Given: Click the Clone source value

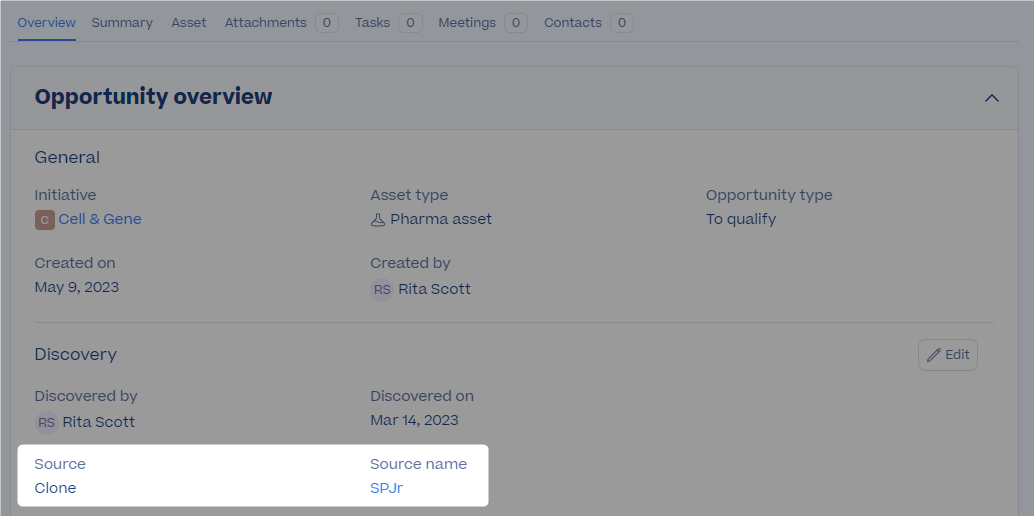Looking at the screenshot, I should [x=55, y=488].
